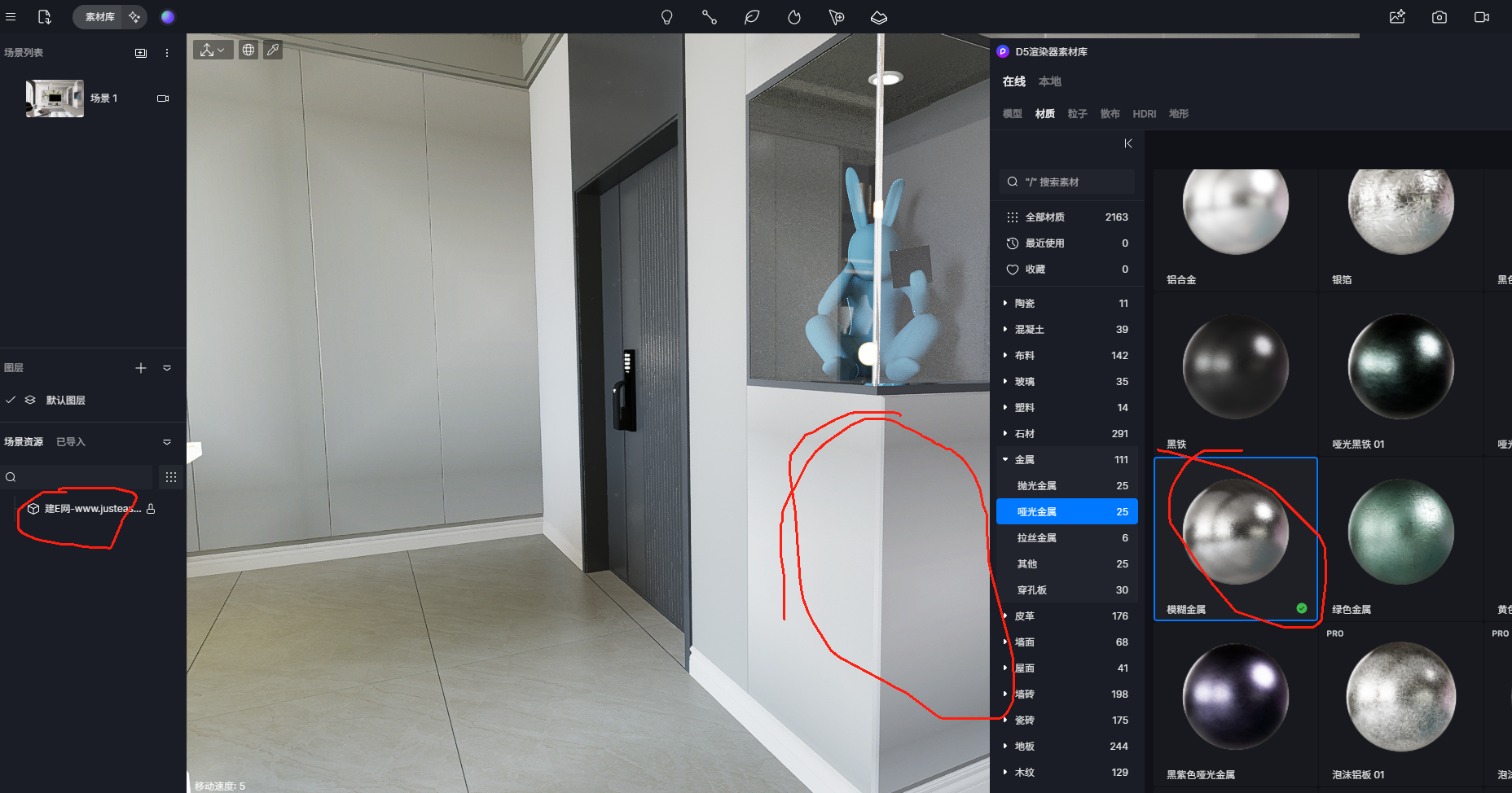Open the vegetation leaf tool
The width and height of the screenshot is (1512, 793).
[752, 17]
